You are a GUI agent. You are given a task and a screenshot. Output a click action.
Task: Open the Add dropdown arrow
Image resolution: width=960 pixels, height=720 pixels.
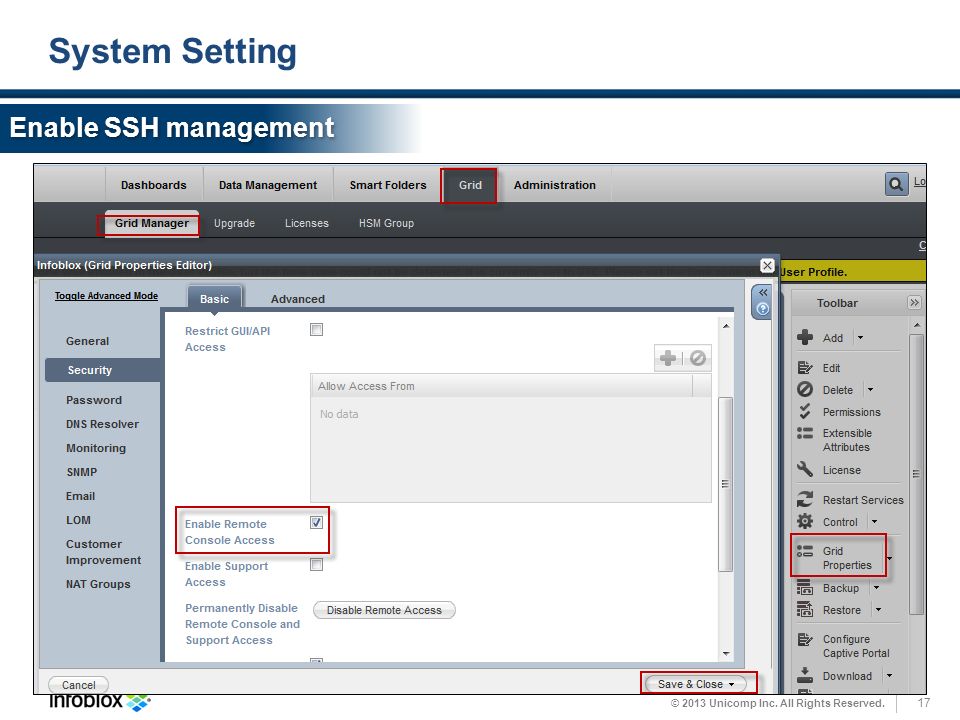click(x=860, y=337)
